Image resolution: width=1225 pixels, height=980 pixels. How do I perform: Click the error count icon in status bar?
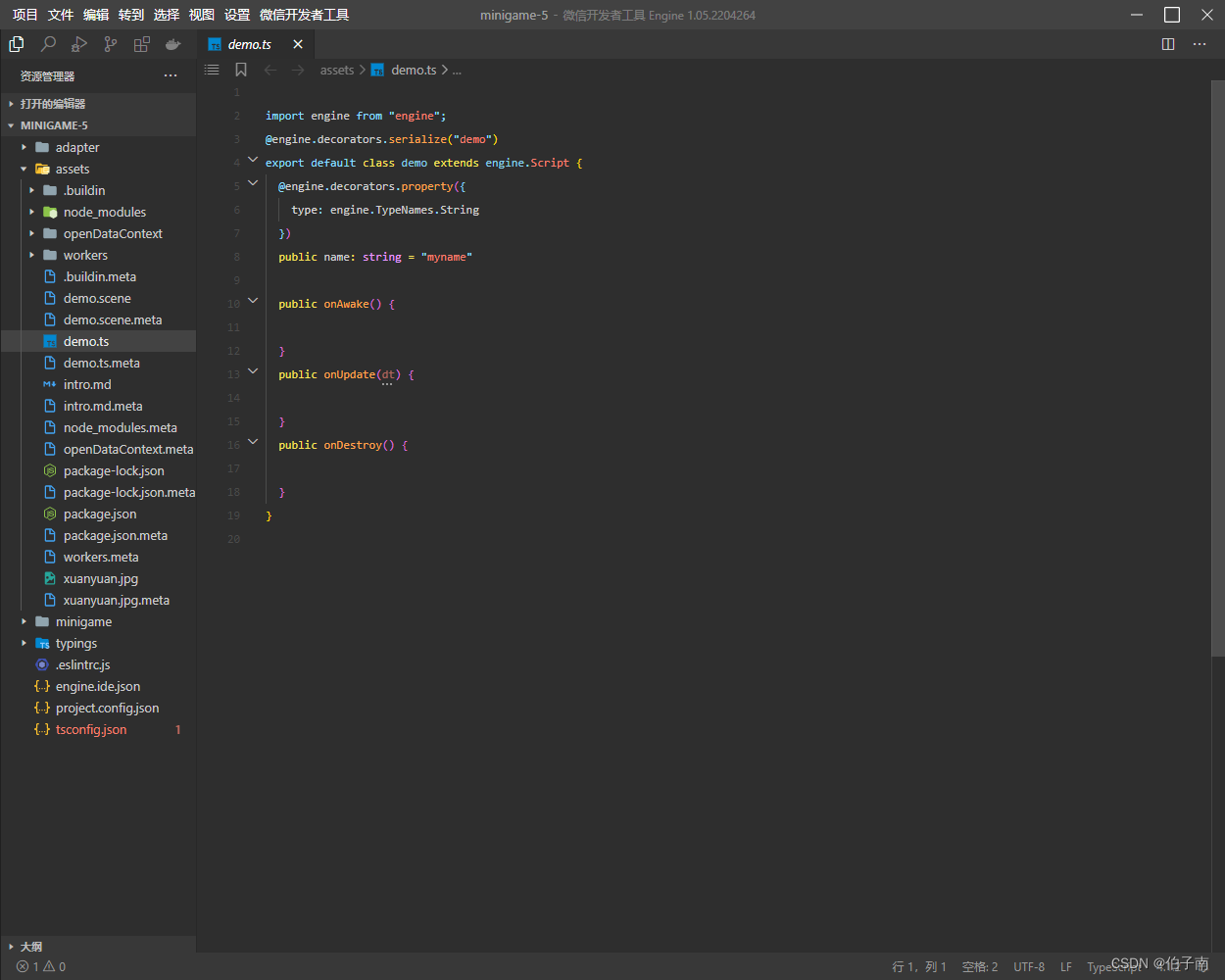23,966
